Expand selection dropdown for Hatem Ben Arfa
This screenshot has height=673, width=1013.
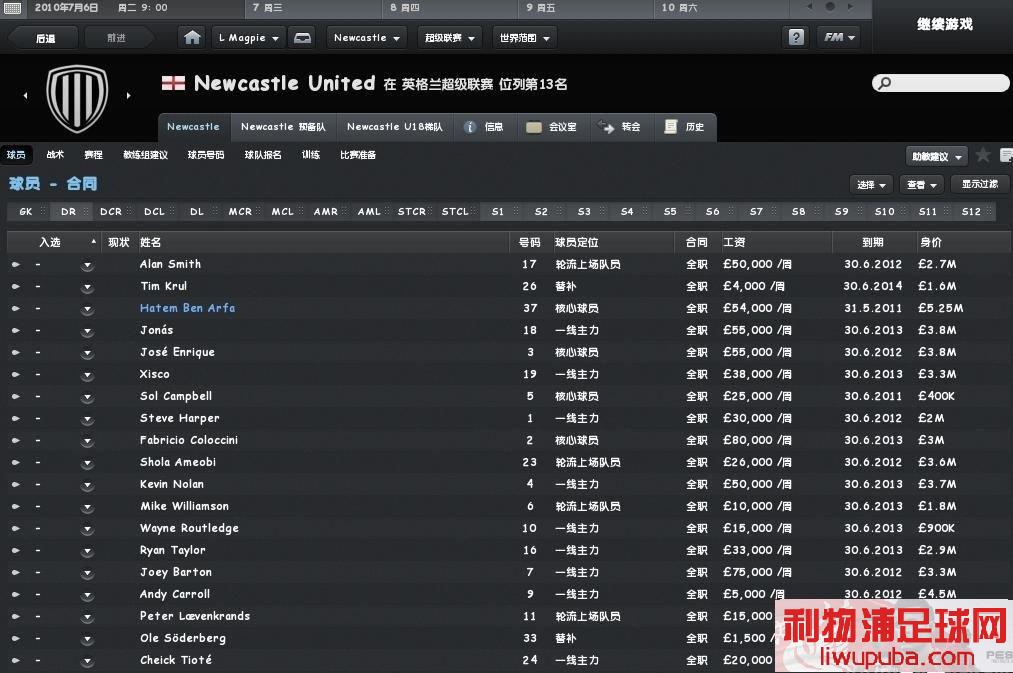click(87, 309)
